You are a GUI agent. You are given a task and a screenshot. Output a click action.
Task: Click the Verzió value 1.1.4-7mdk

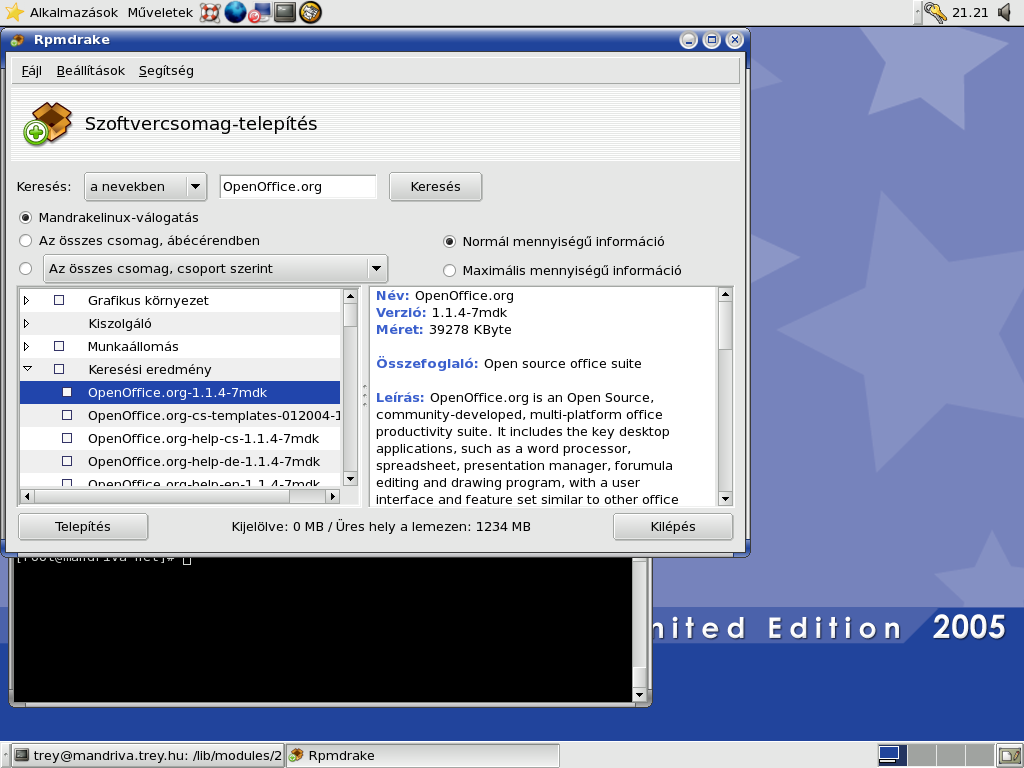[x=469, y=313]
